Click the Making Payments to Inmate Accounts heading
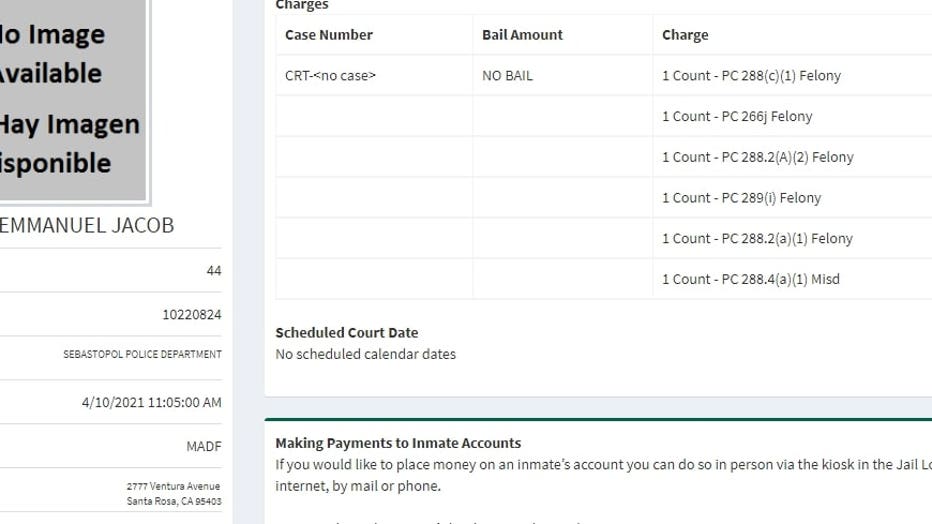This screenshot has width=932, height=524. point(398,443)
